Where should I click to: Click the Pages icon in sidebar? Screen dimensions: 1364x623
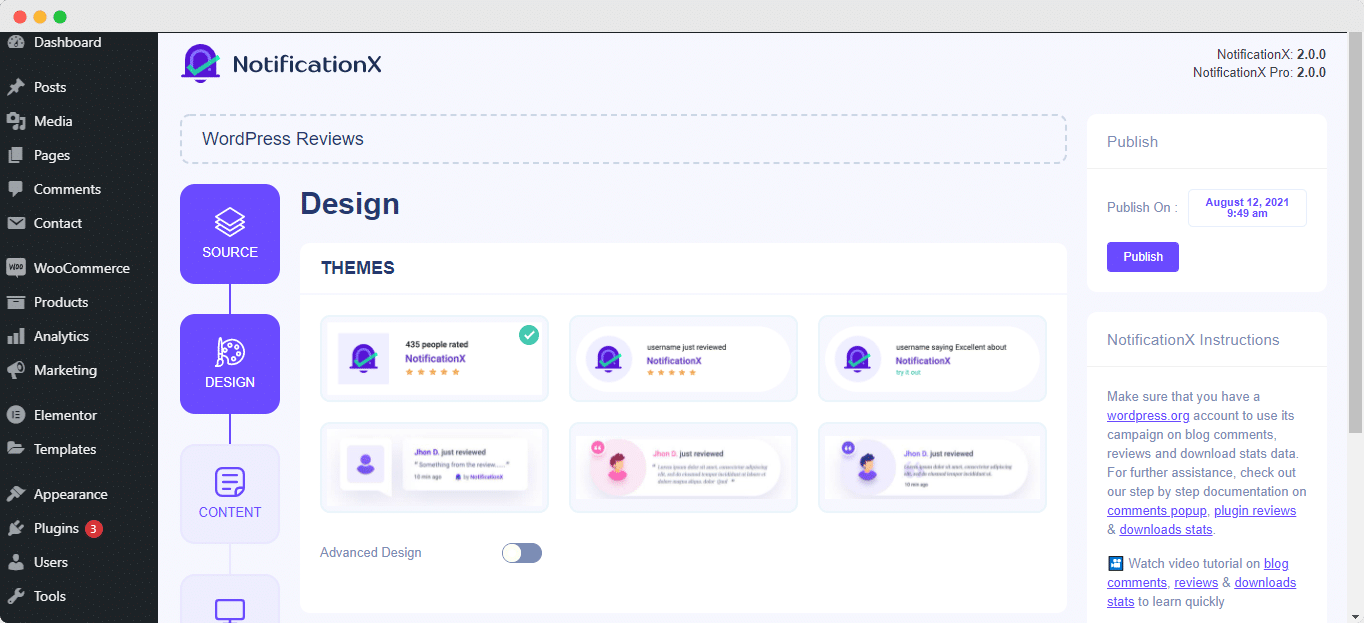pyautogui.click(x=16, y=155)
